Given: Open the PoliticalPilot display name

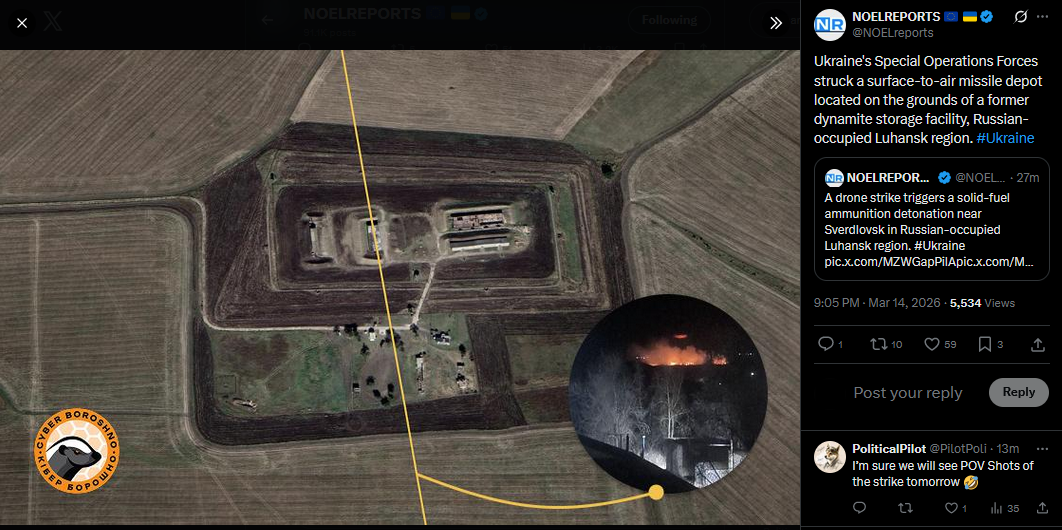Looking at the screenshot, I should coord(888,449).
